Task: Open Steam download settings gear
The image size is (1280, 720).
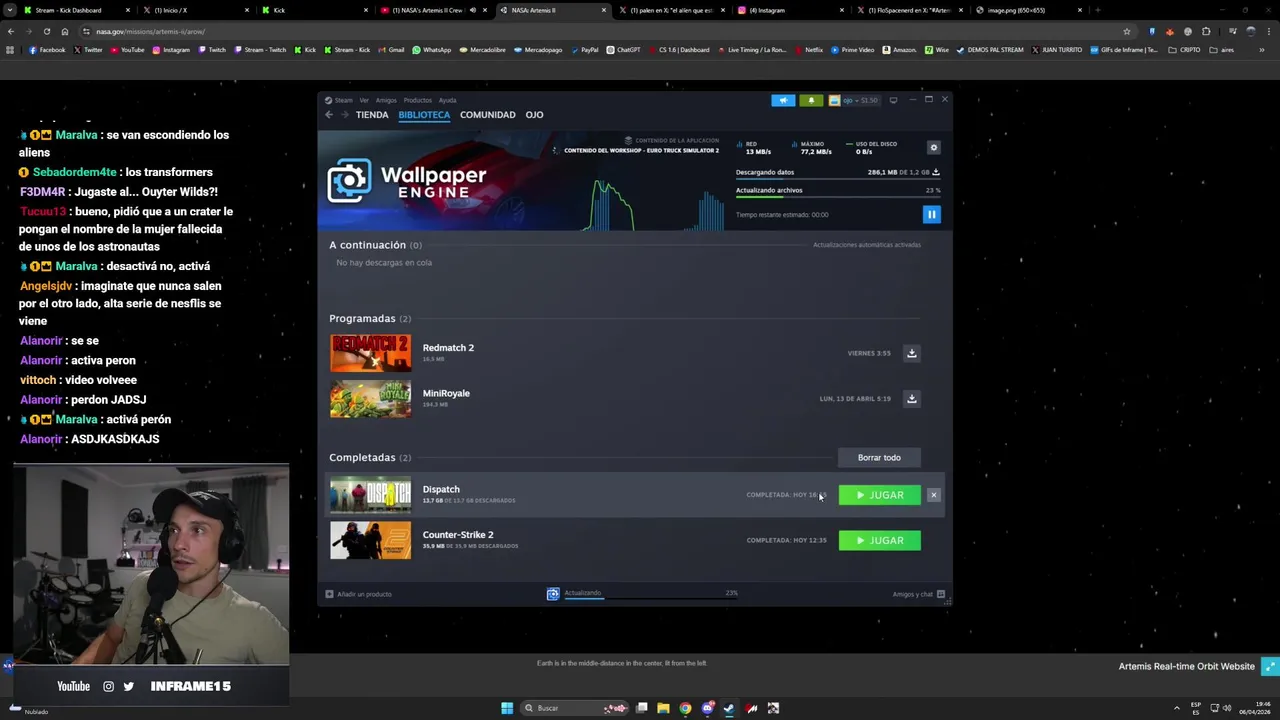Action: (934, 147)
